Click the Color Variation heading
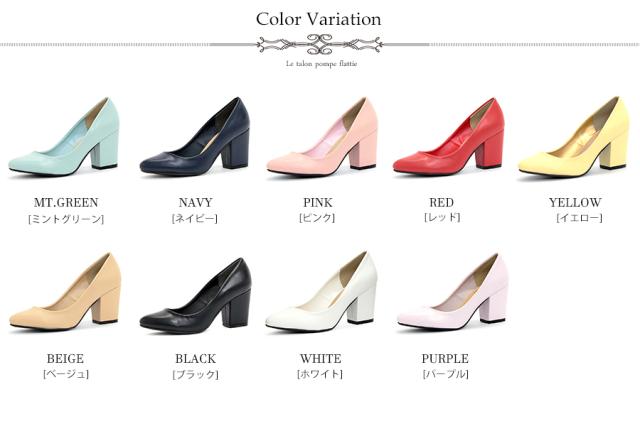Image resolution: width=640 pixels, height=426 pixels. [319, 19]
